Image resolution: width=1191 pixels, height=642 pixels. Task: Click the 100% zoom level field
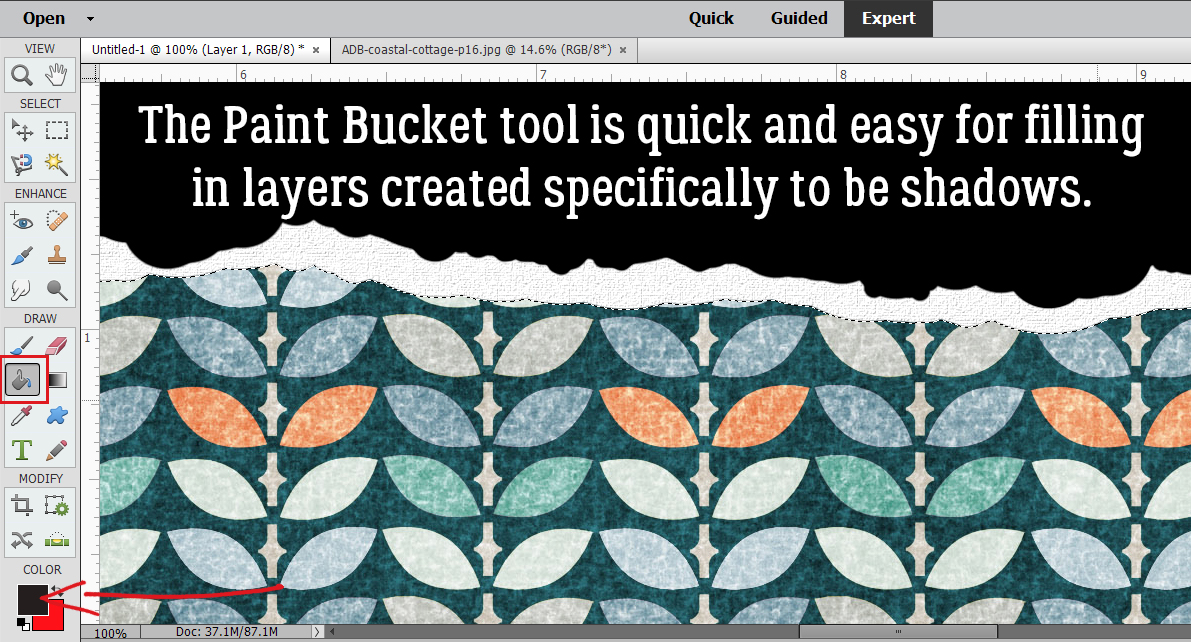tap(111, 633)
